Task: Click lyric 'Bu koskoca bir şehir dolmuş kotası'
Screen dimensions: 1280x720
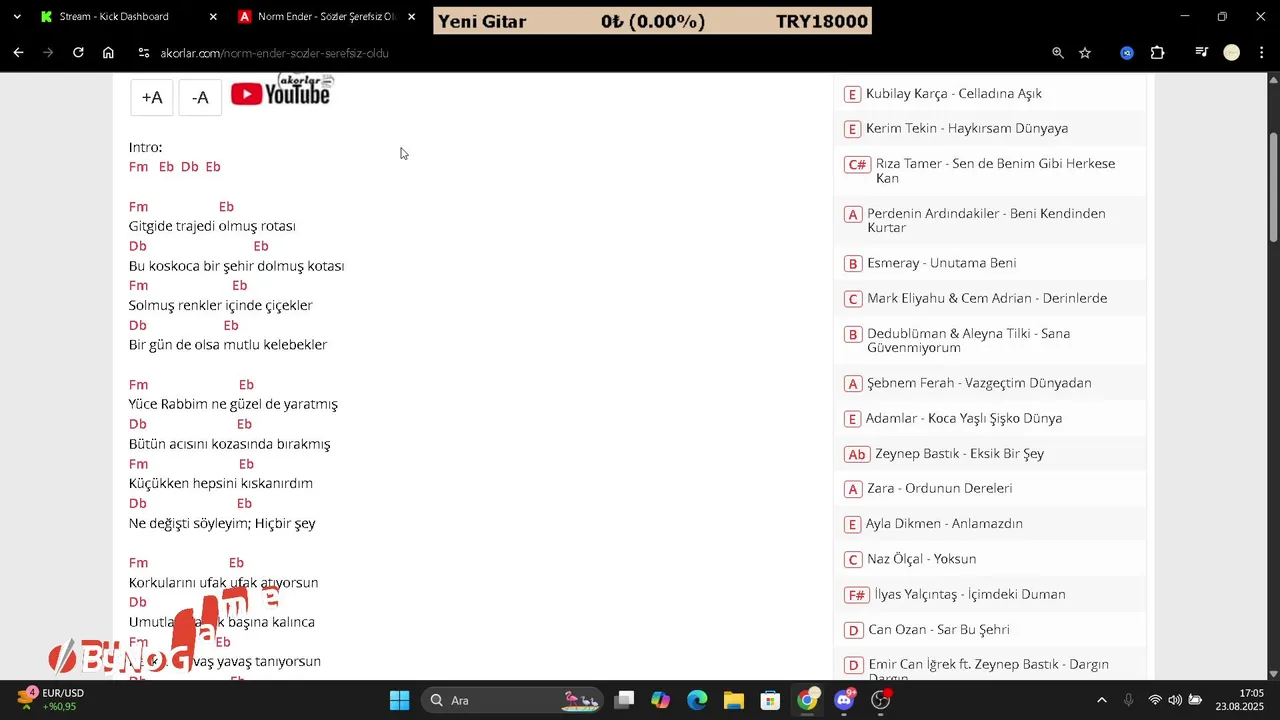Action: click(236, 266)
